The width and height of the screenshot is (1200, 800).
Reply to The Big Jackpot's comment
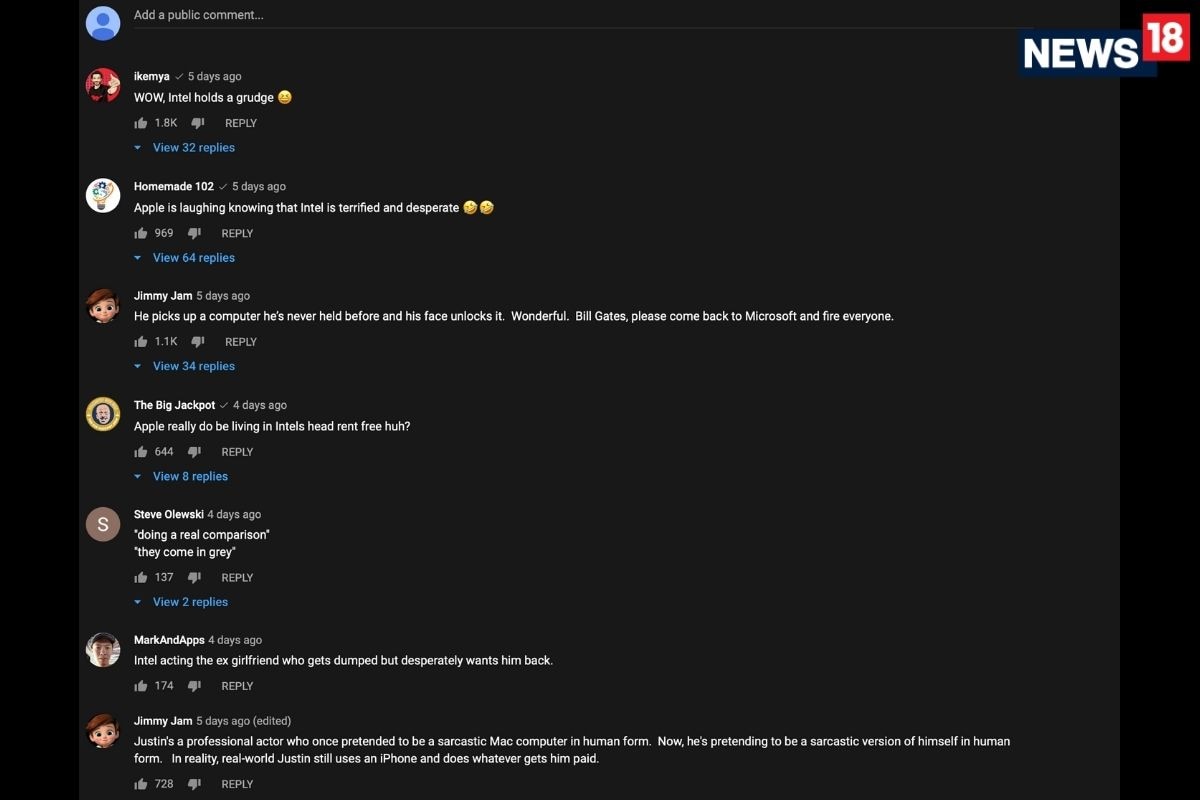(237, 452)
